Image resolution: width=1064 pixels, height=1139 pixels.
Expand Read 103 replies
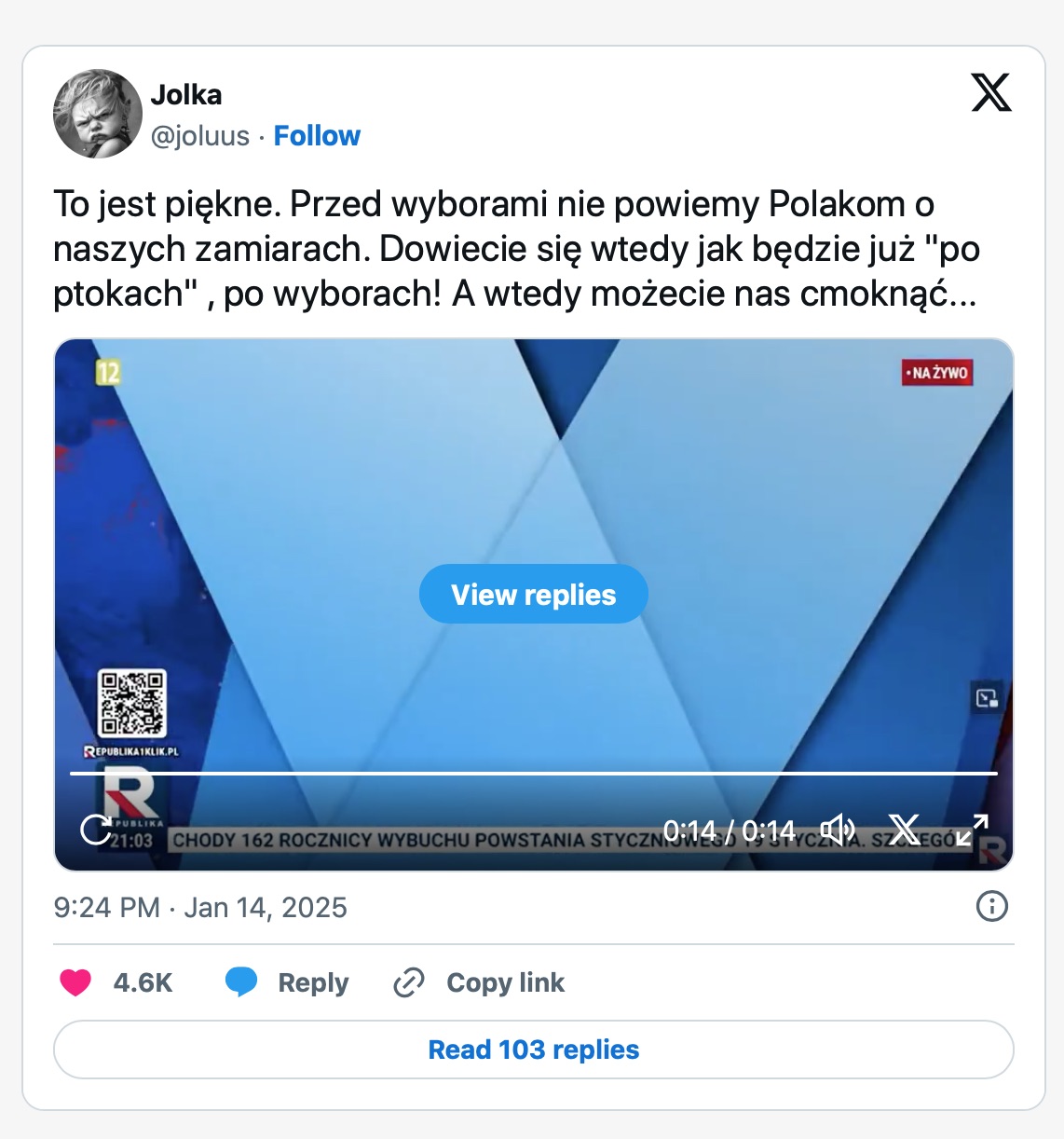[534, 1050]
